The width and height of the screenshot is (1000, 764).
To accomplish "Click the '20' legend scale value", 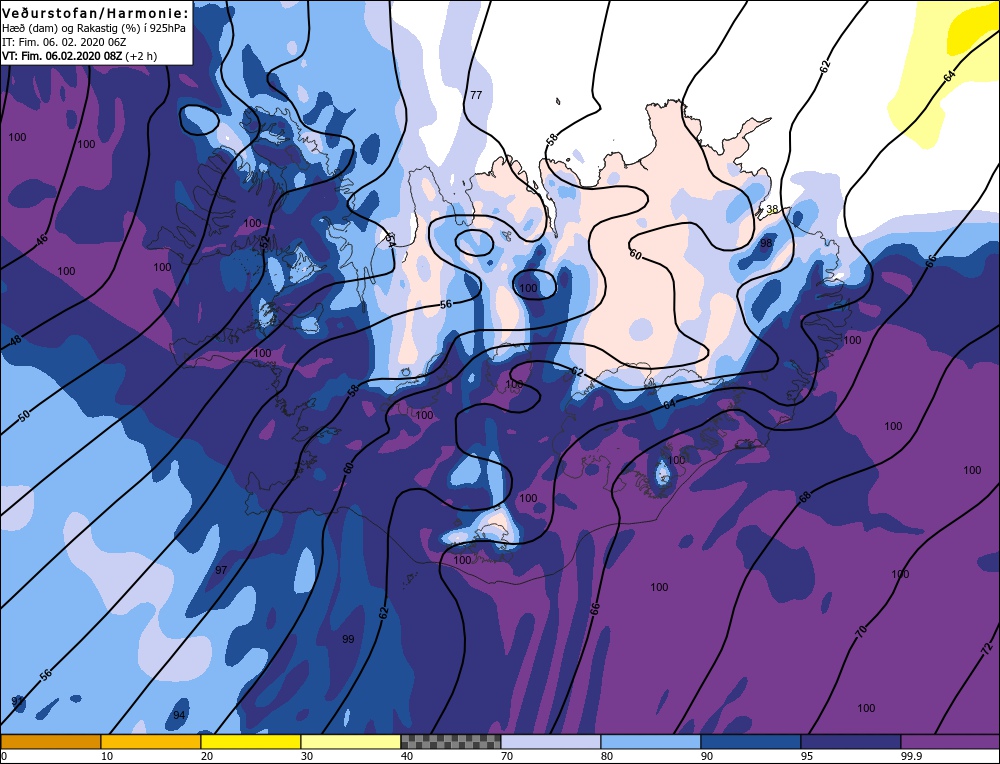I will 207,756.
